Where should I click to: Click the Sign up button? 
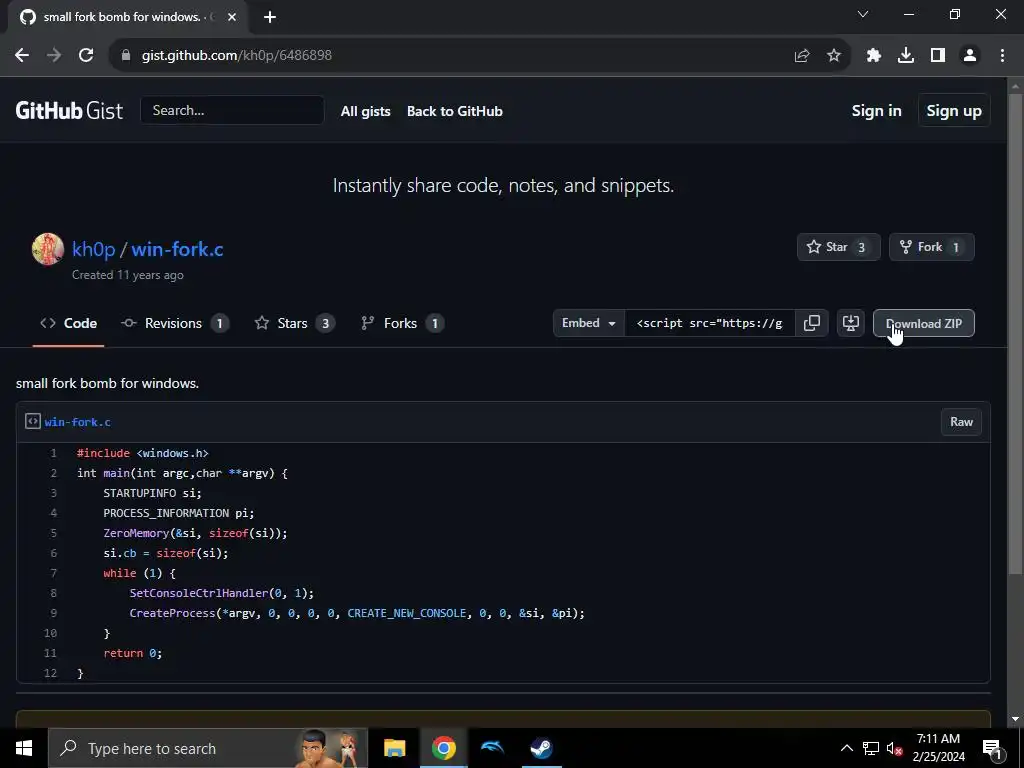tap(953, 111)
